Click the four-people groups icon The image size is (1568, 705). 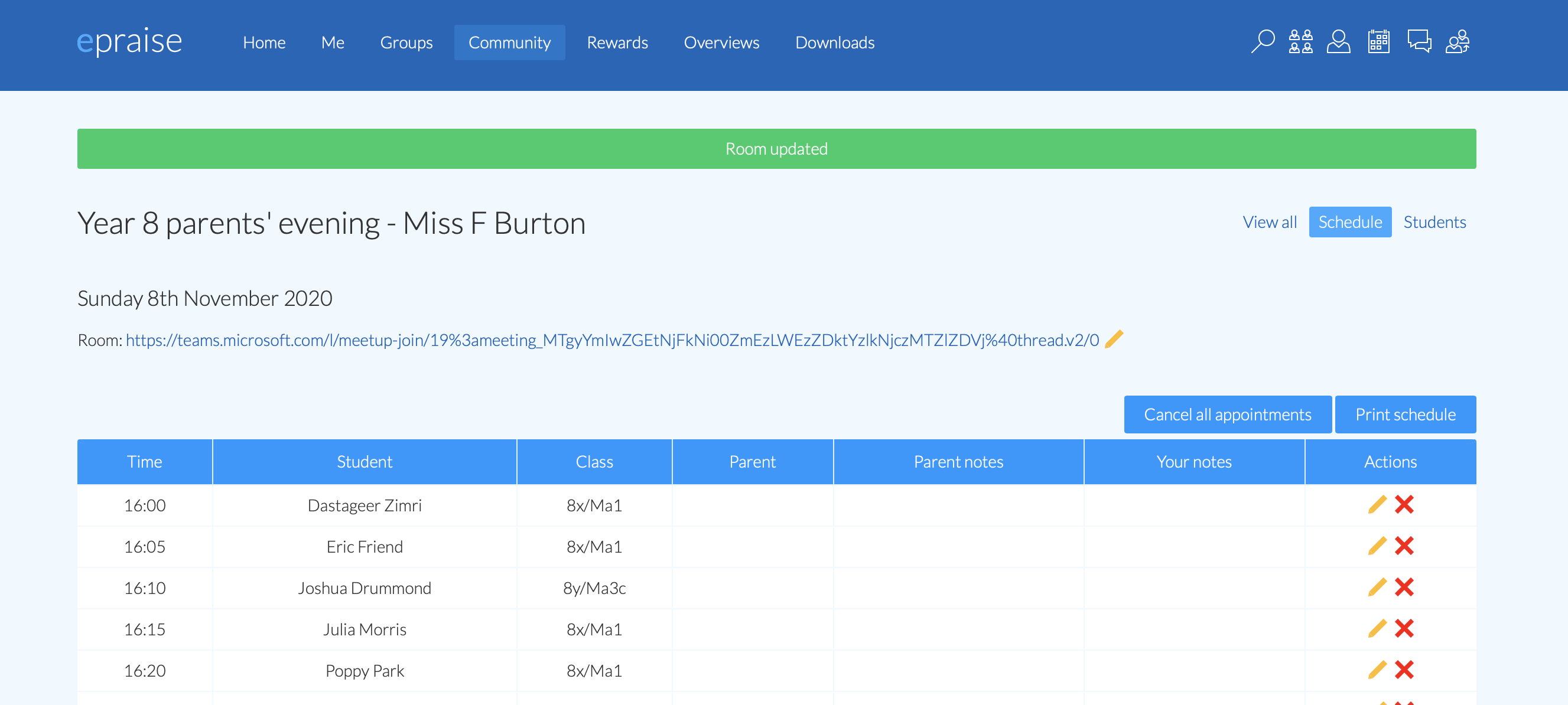pyautogui.click(x=1300, y=42)
